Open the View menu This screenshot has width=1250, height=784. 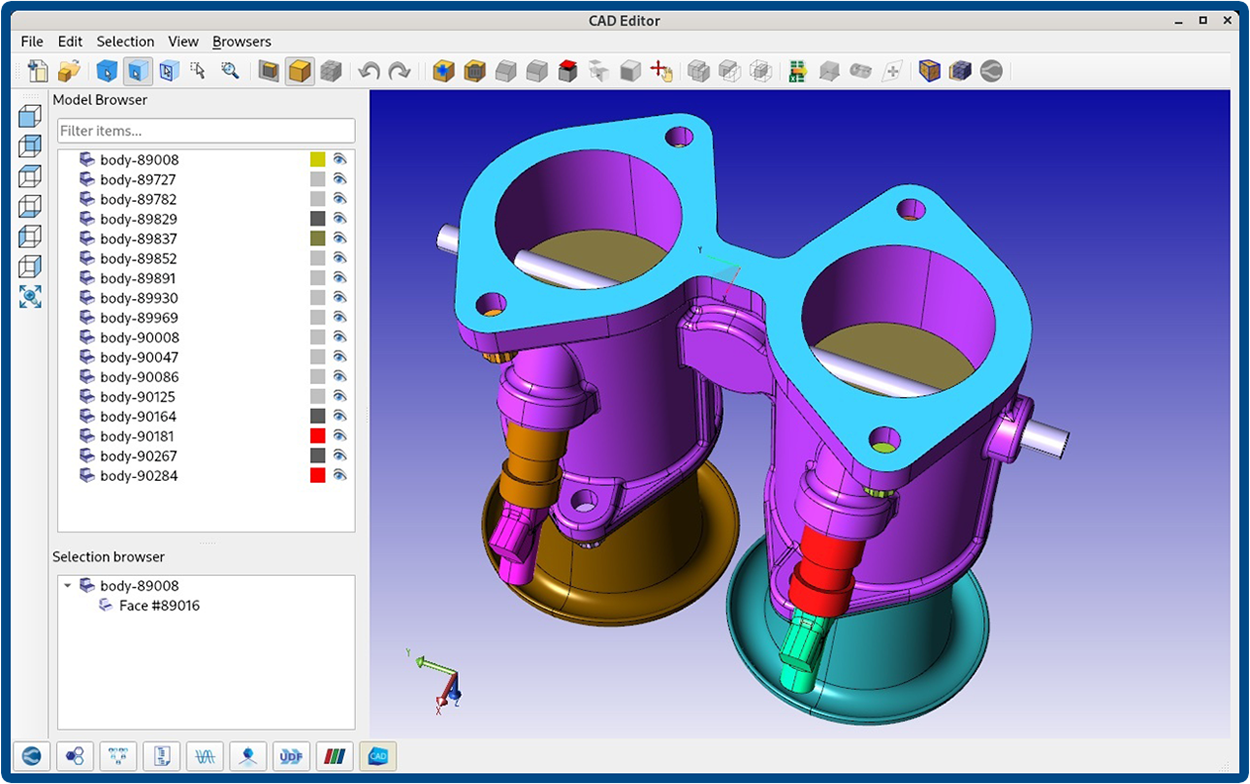(183, 41)
